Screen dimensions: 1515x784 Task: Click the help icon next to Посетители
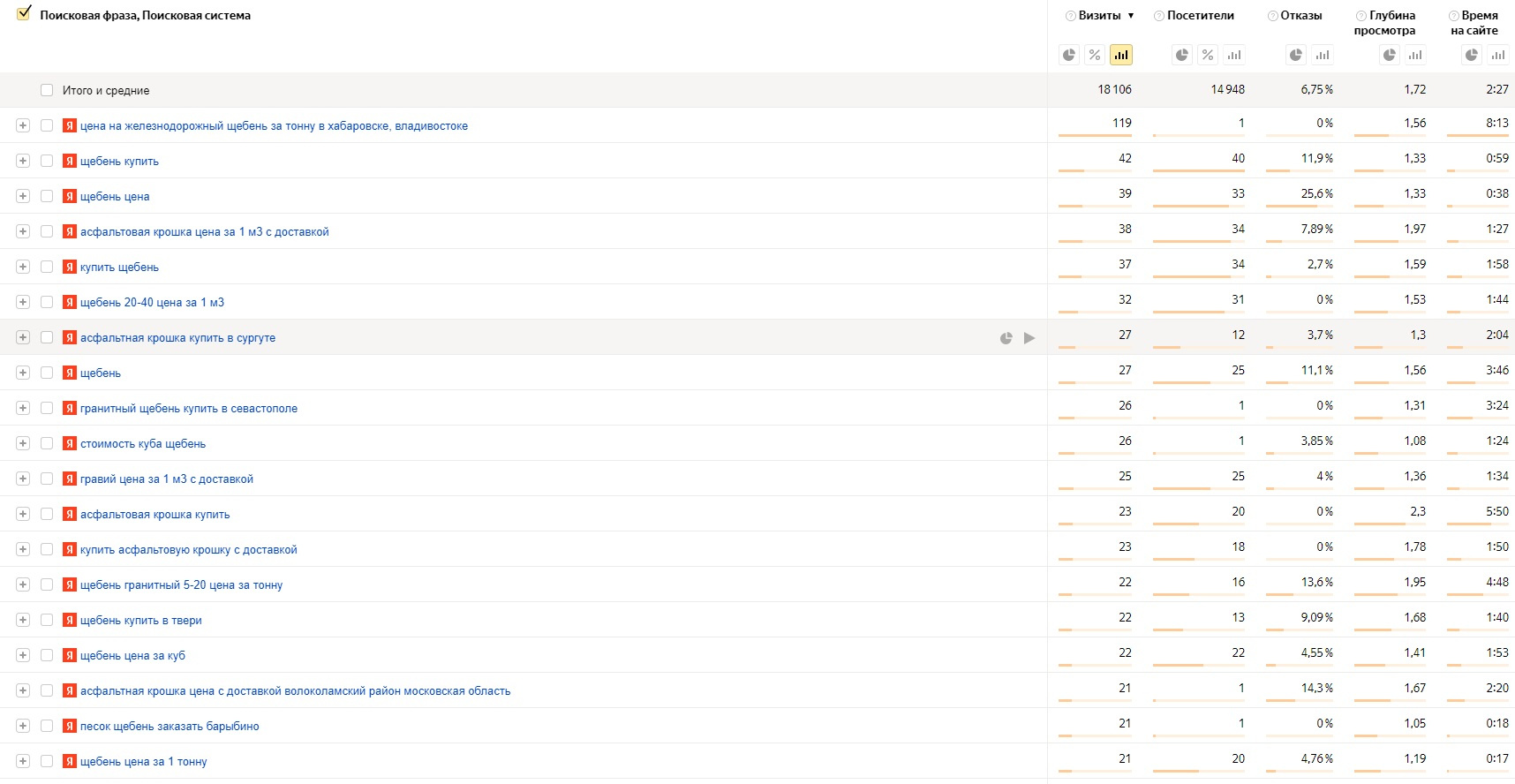point(1159,16)
